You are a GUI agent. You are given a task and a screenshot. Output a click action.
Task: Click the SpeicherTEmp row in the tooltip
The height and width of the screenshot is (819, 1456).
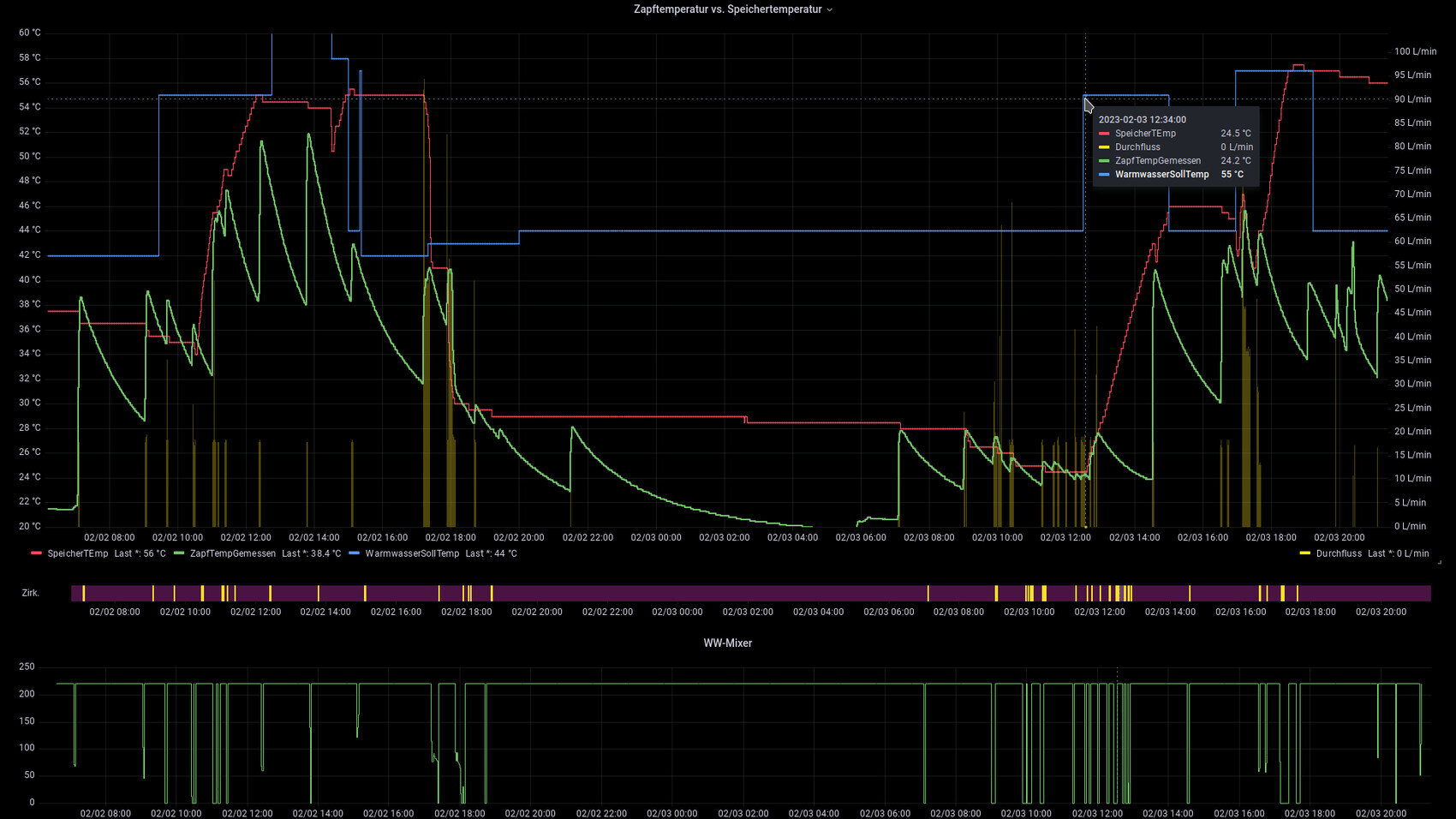pyautogui.click(x=1145, y=134)
